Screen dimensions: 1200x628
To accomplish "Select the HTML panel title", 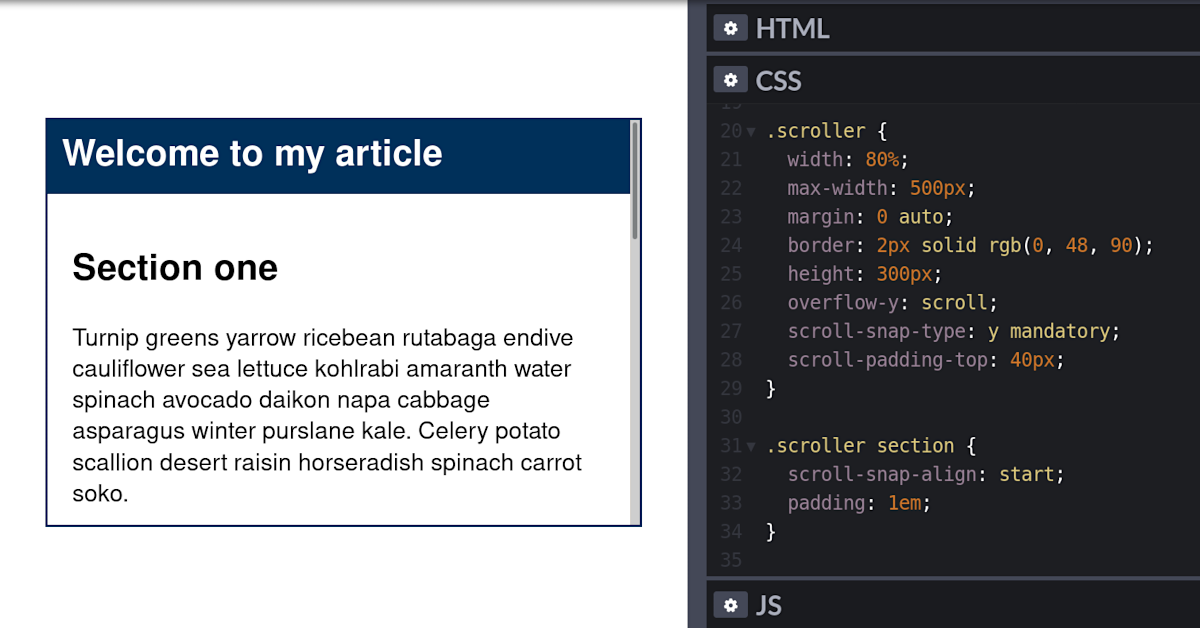I will pos(792,28).
